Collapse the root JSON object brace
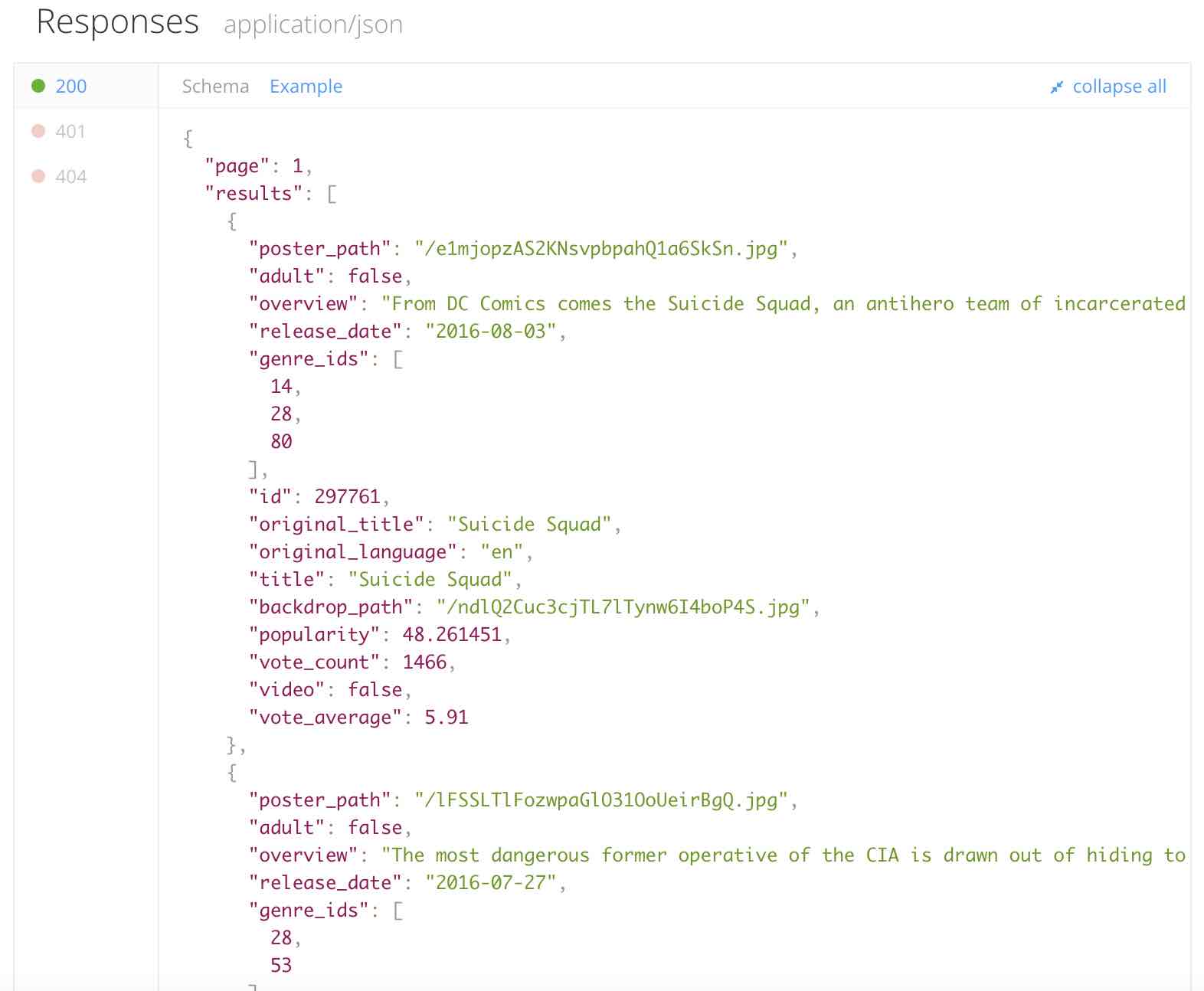The width and height of the screenshot is (1204, 991). click(x=188, y=139)
